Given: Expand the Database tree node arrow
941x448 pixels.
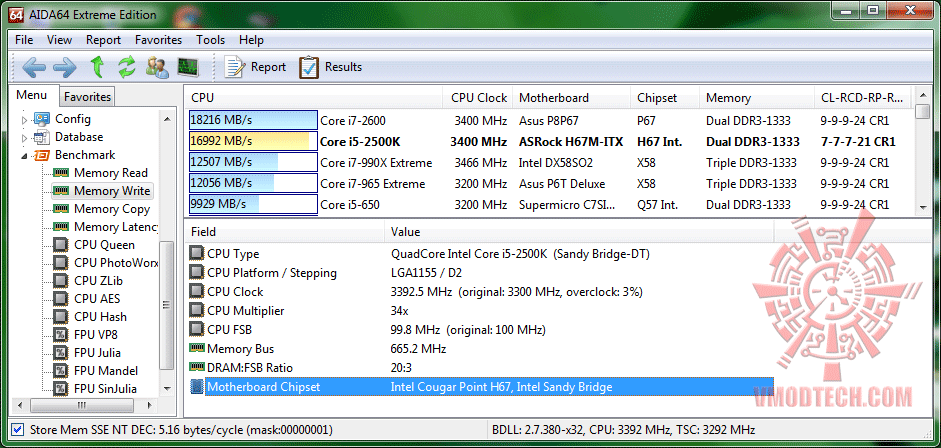Looking at the screenshot, I should [x=25, y=137].
